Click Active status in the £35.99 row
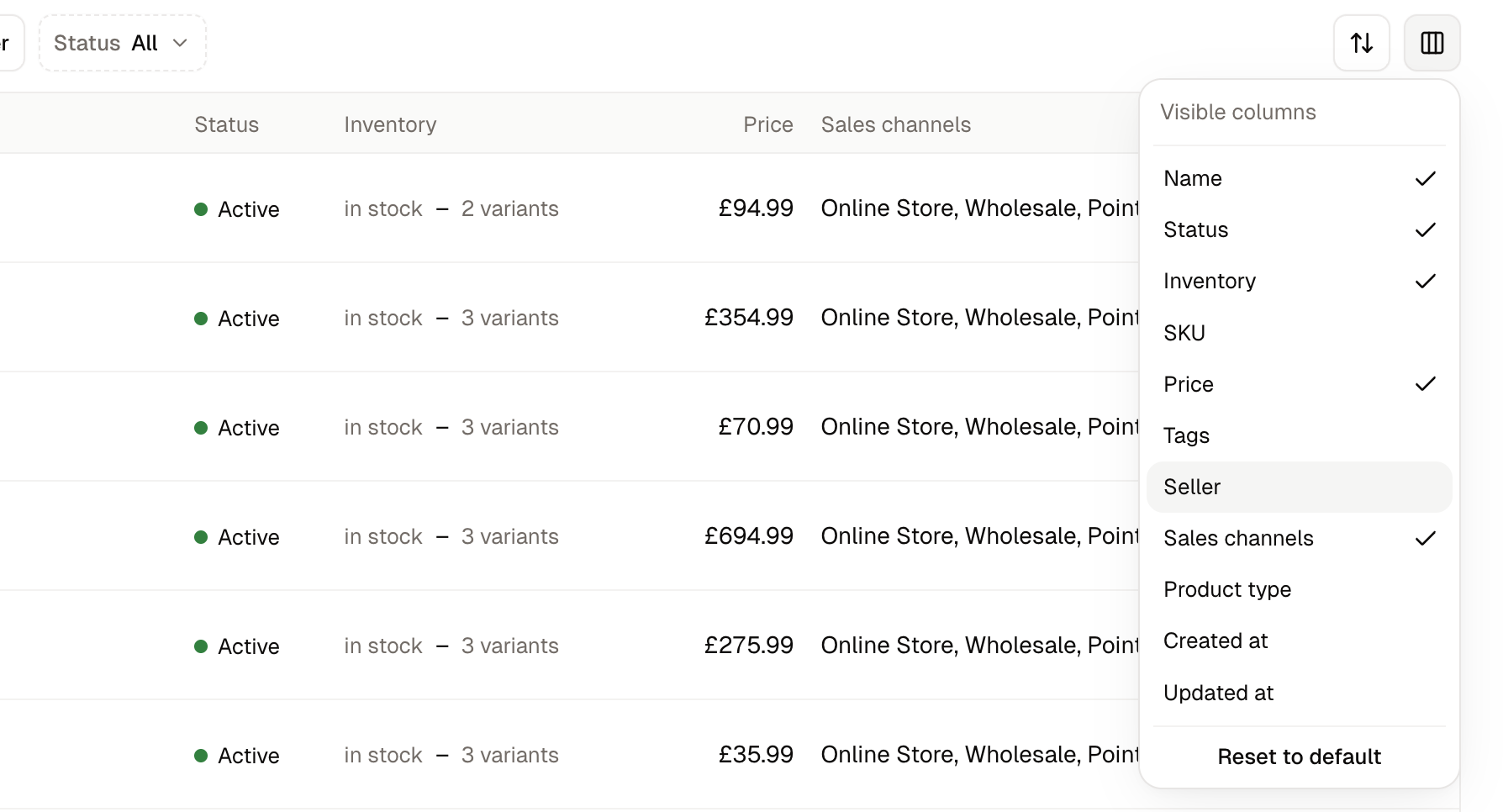This screenshot has height=812, width=1503. pos(237,756)
